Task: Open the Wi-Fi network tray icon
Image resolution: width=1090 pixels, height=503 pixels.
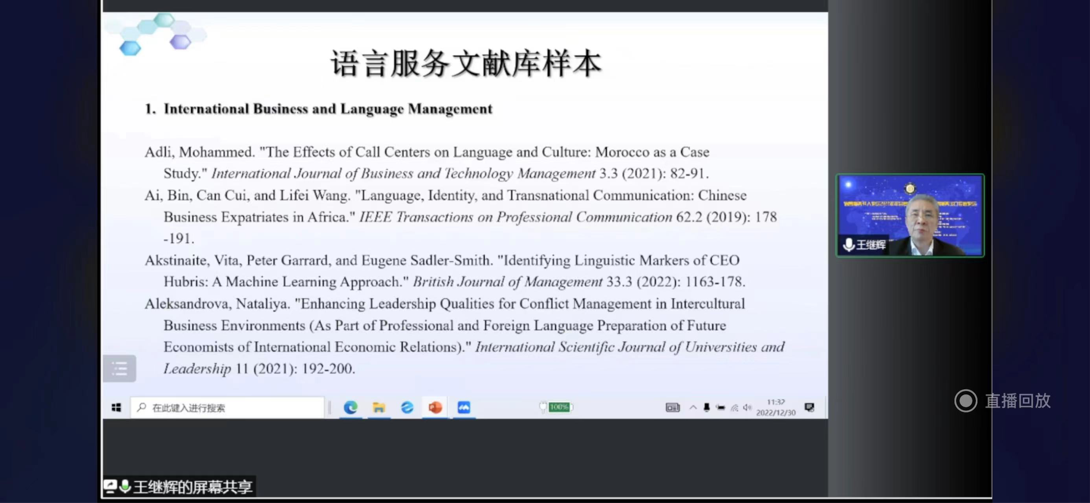Action: (734, 408)
